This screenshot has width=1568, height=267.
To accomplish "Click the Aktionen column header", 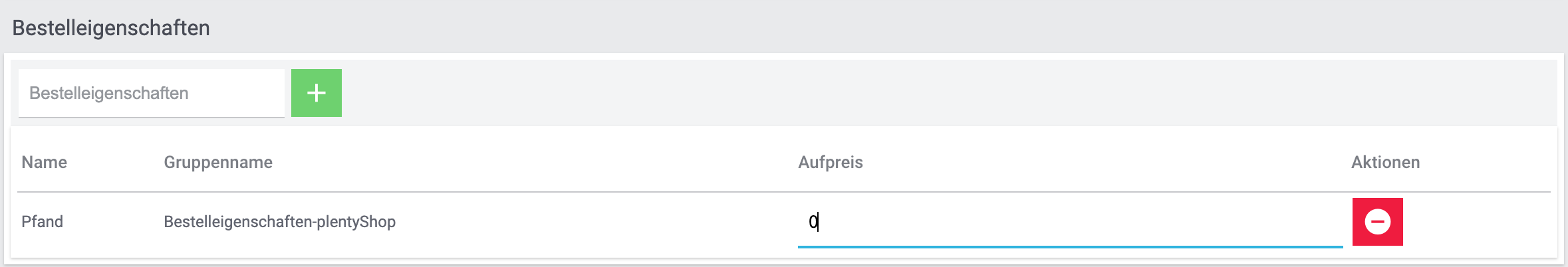I will click(1385, 163).
